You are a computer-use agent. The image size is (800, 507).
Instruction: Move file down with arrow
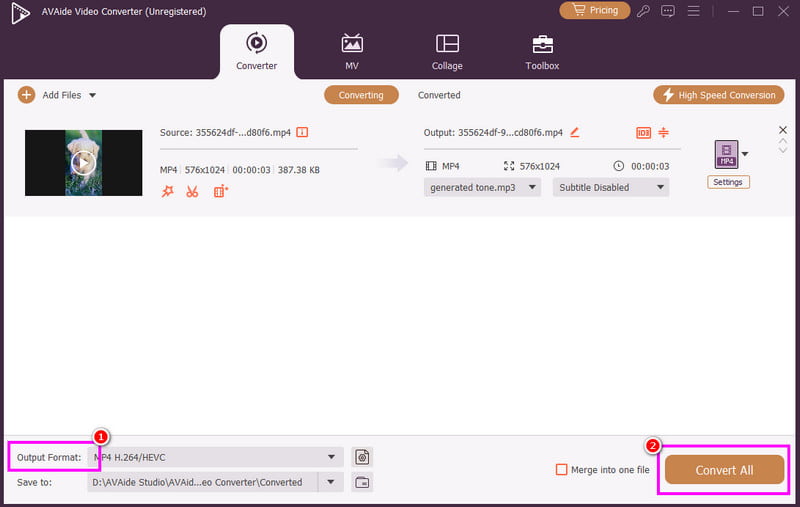coord(783,150)
